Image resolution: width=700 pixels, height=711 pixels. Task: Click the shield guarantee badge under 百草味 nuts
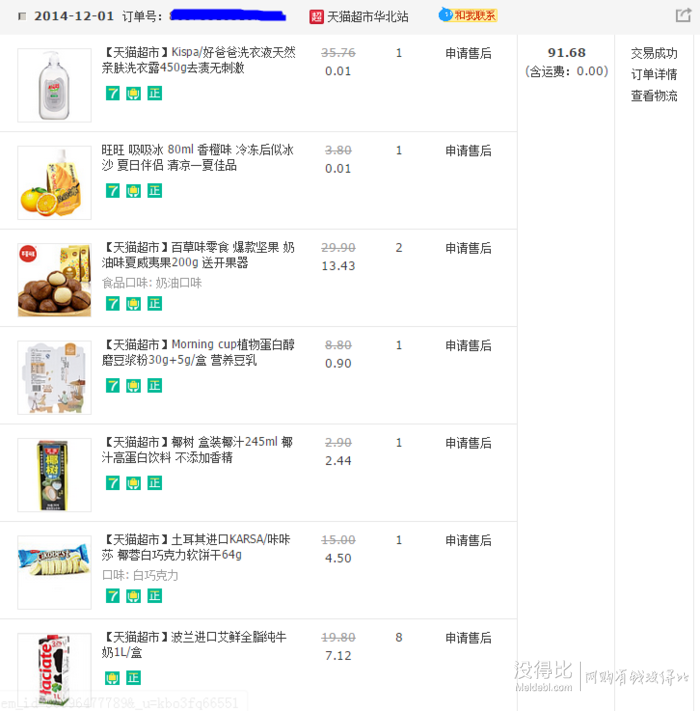tap(133, 304)
